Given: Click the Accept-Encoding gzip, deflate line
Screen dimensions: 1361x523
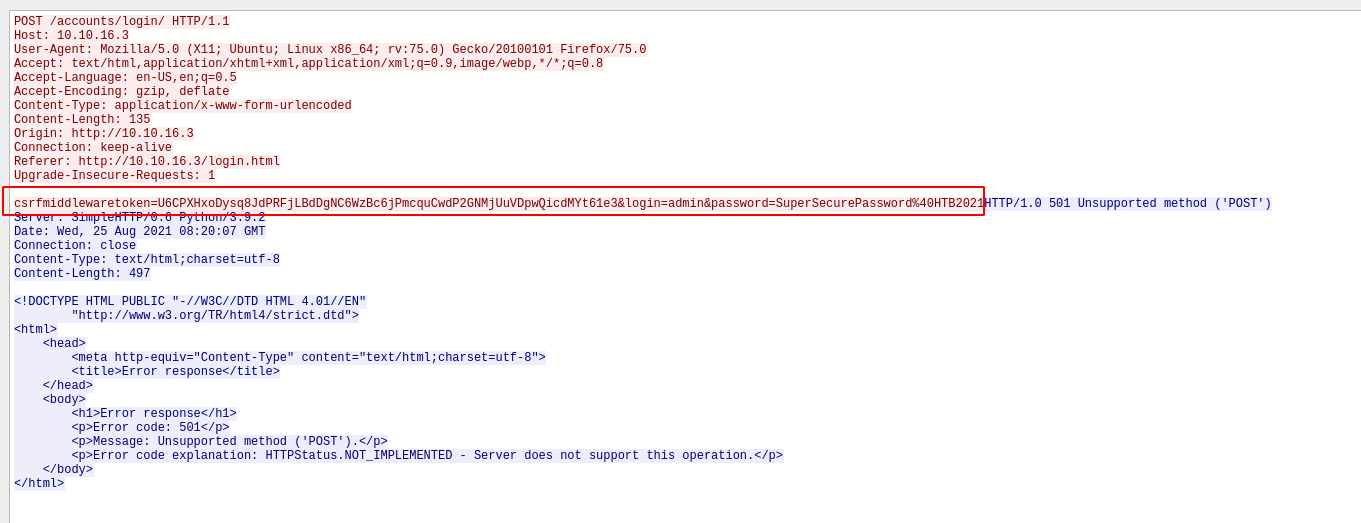Looking at the screenshot, I should 121,92.
